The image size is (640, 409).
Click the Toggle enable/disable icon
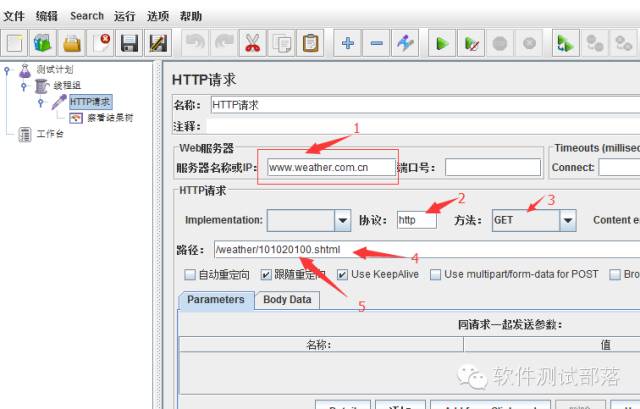tap(405, 43)
